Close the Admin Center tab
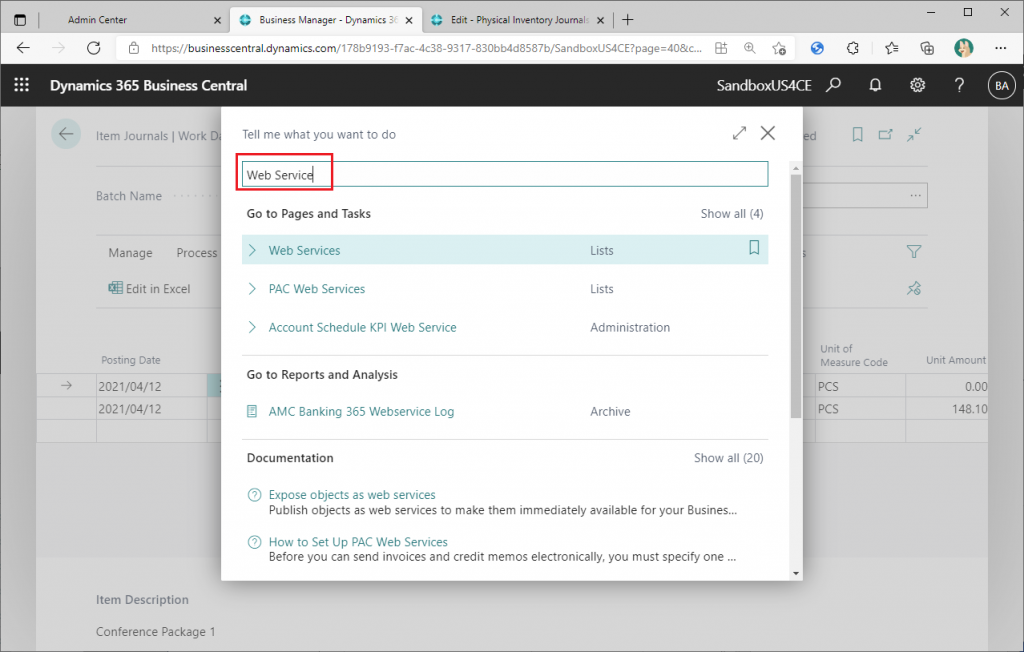 pyautogui.click(x=217, y=20)
